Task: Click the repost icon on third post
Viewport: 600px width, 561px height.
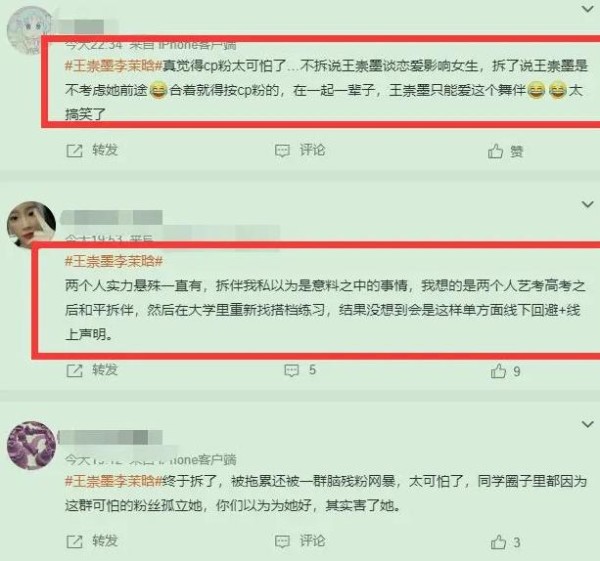Action: pyautogui.click(x=74, y=541)
